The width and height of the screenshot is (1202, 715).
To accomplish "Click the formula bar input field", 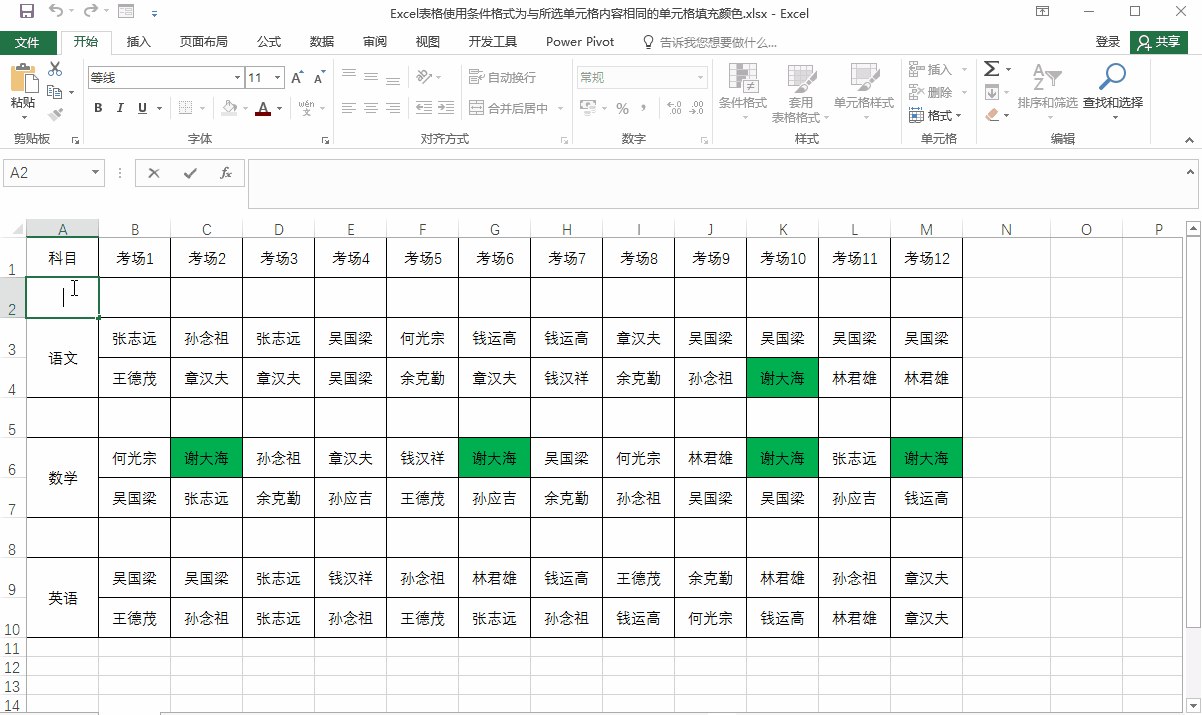I will (x=716, y=185).
